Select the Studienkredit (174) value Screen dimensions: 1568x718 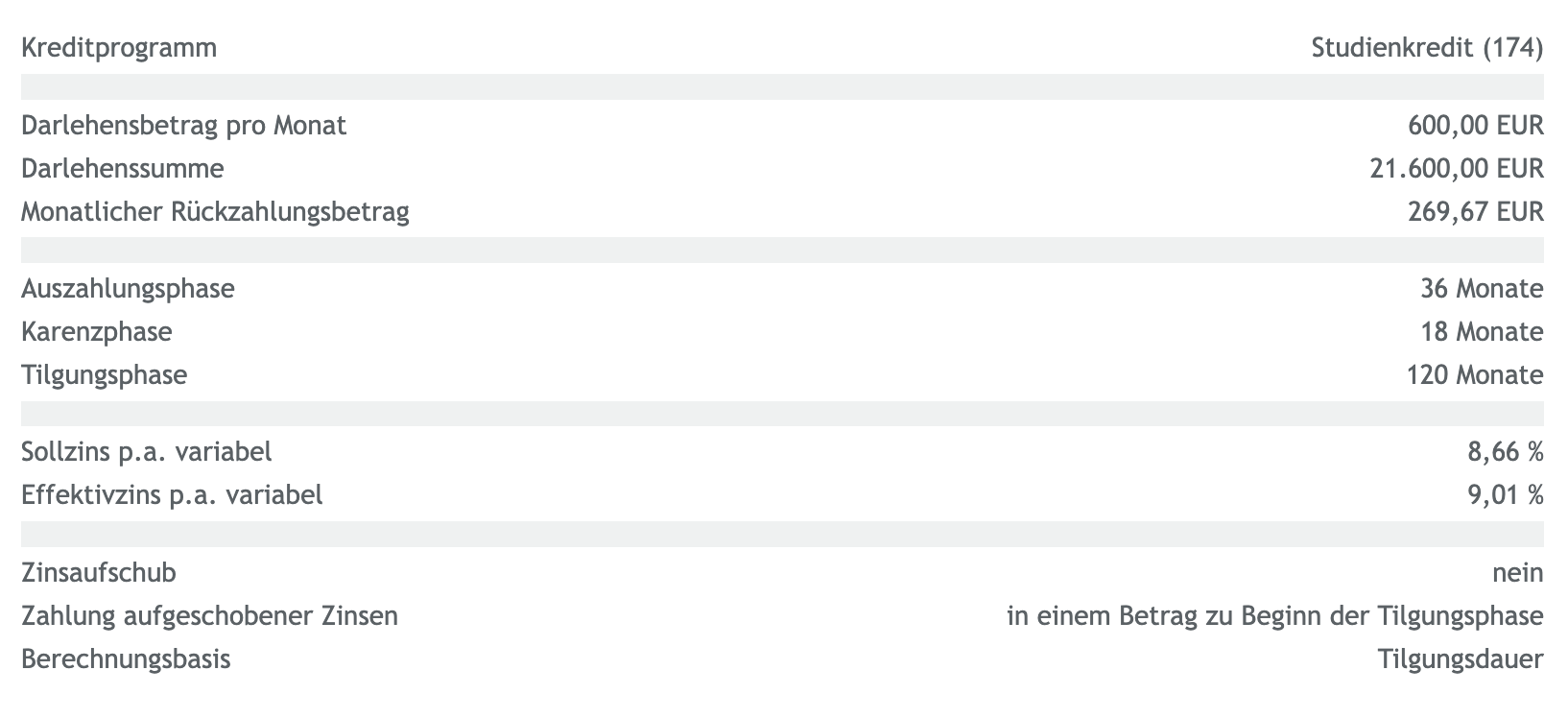1427,48
